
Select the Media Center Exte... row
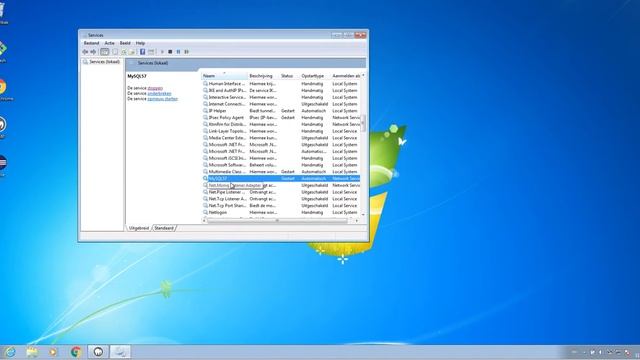point(281,138)
